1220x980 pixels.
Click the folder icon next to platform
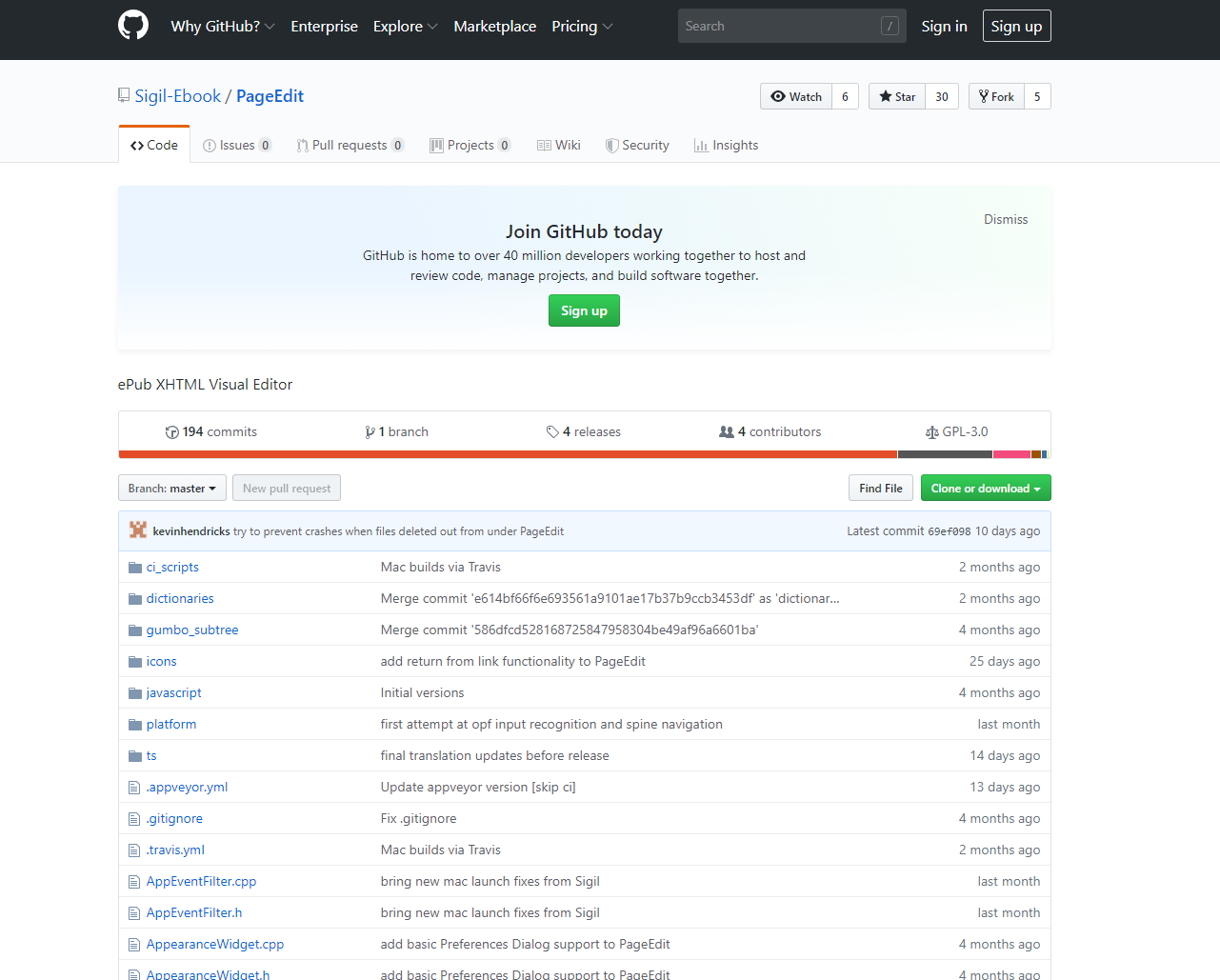(x=134, y=725)
